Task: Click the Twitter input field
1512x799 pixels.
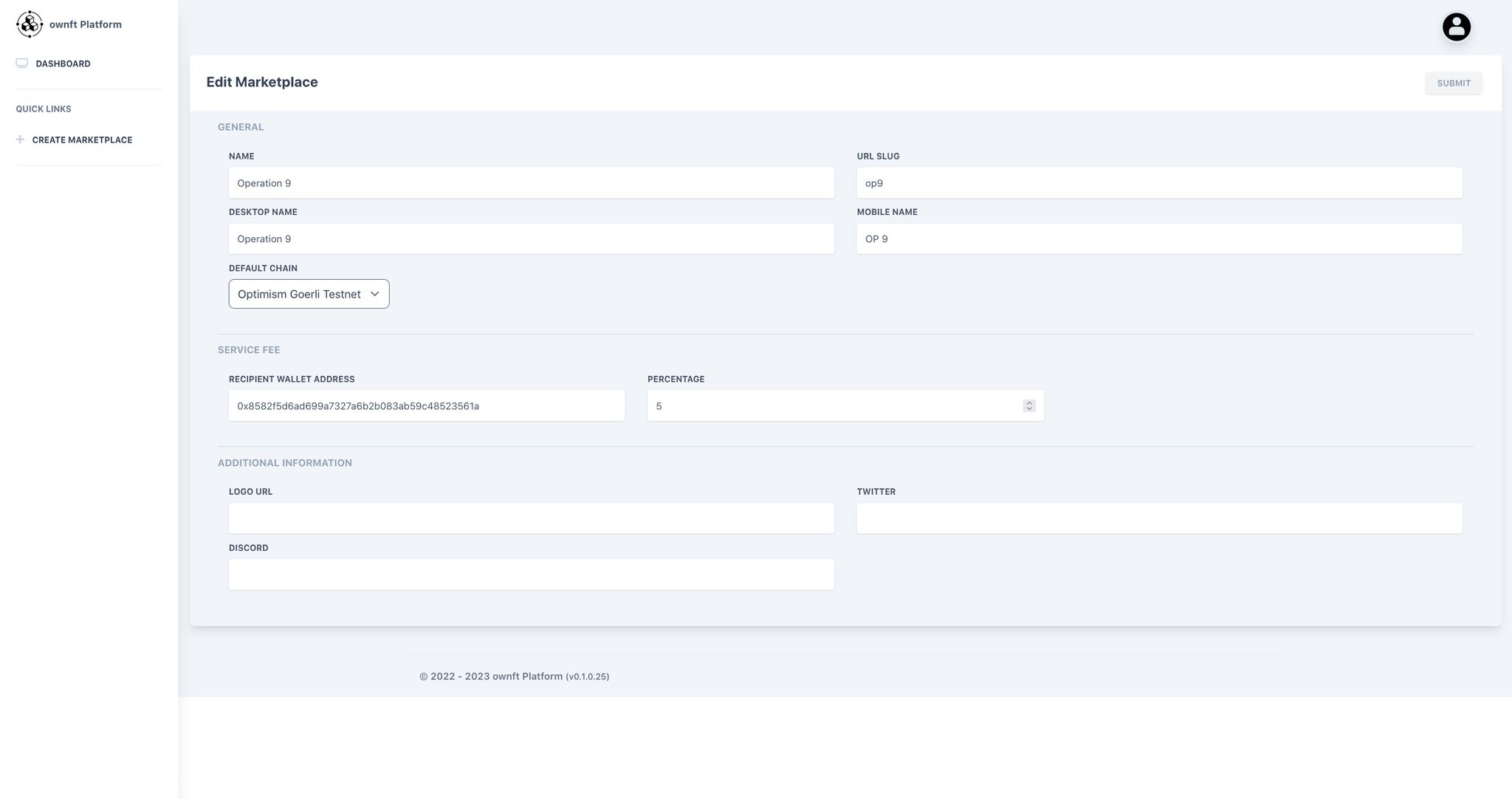Action: pyautogui.click(x=1158, y=518)
